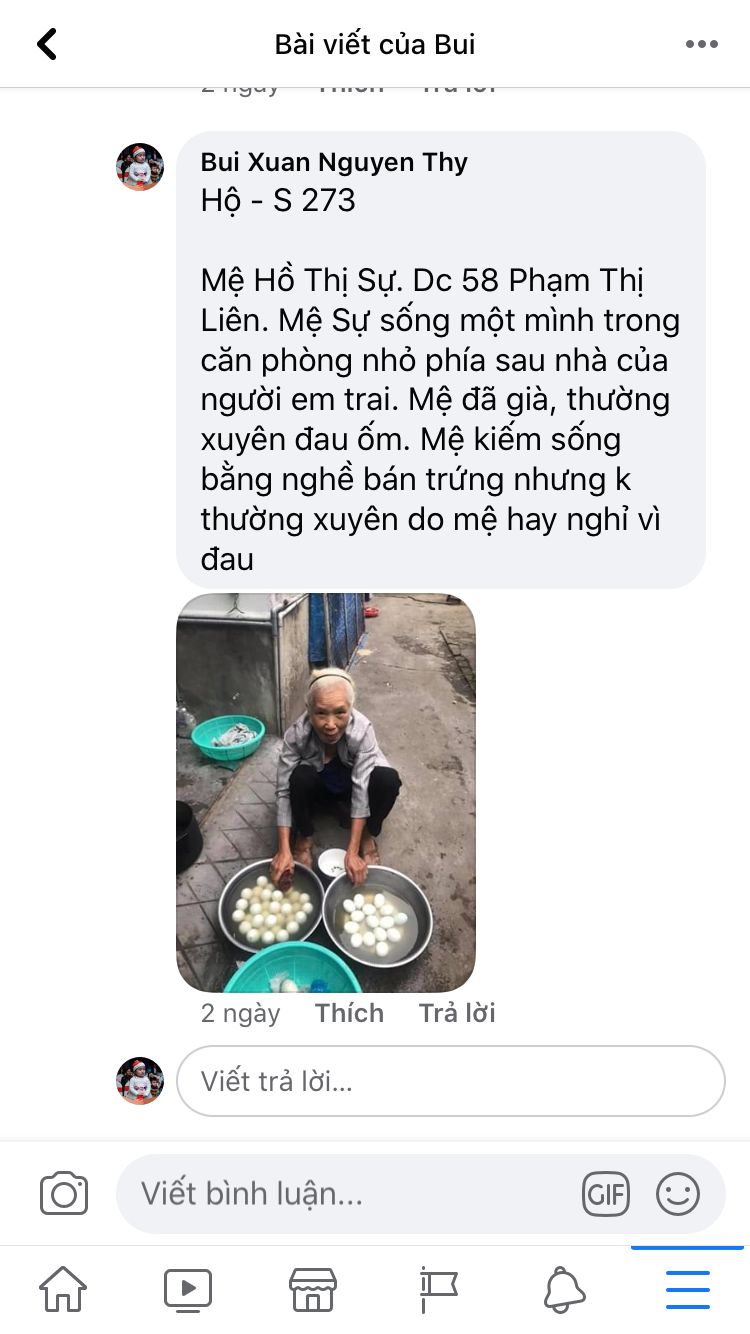Open the photo of the woman selling eggs
The width and height of the screenshot is (750, 1334).
[326, 792]
